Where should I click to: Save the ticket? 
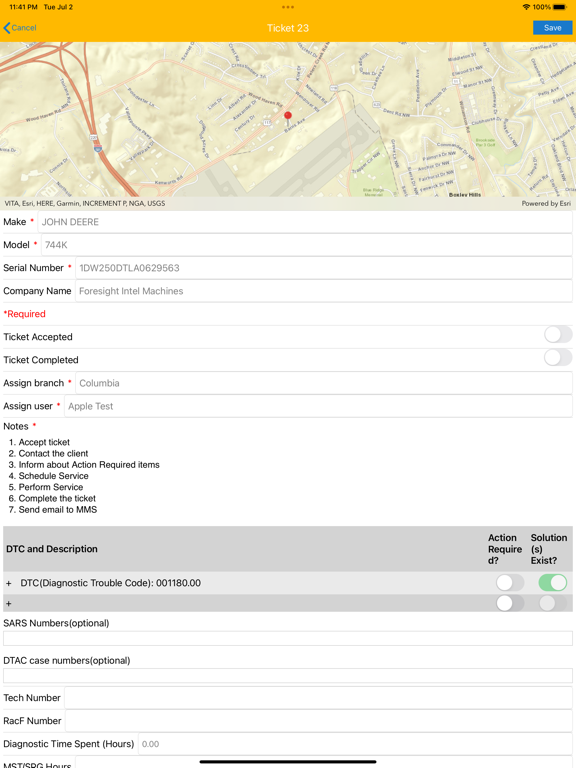[552, 28]
